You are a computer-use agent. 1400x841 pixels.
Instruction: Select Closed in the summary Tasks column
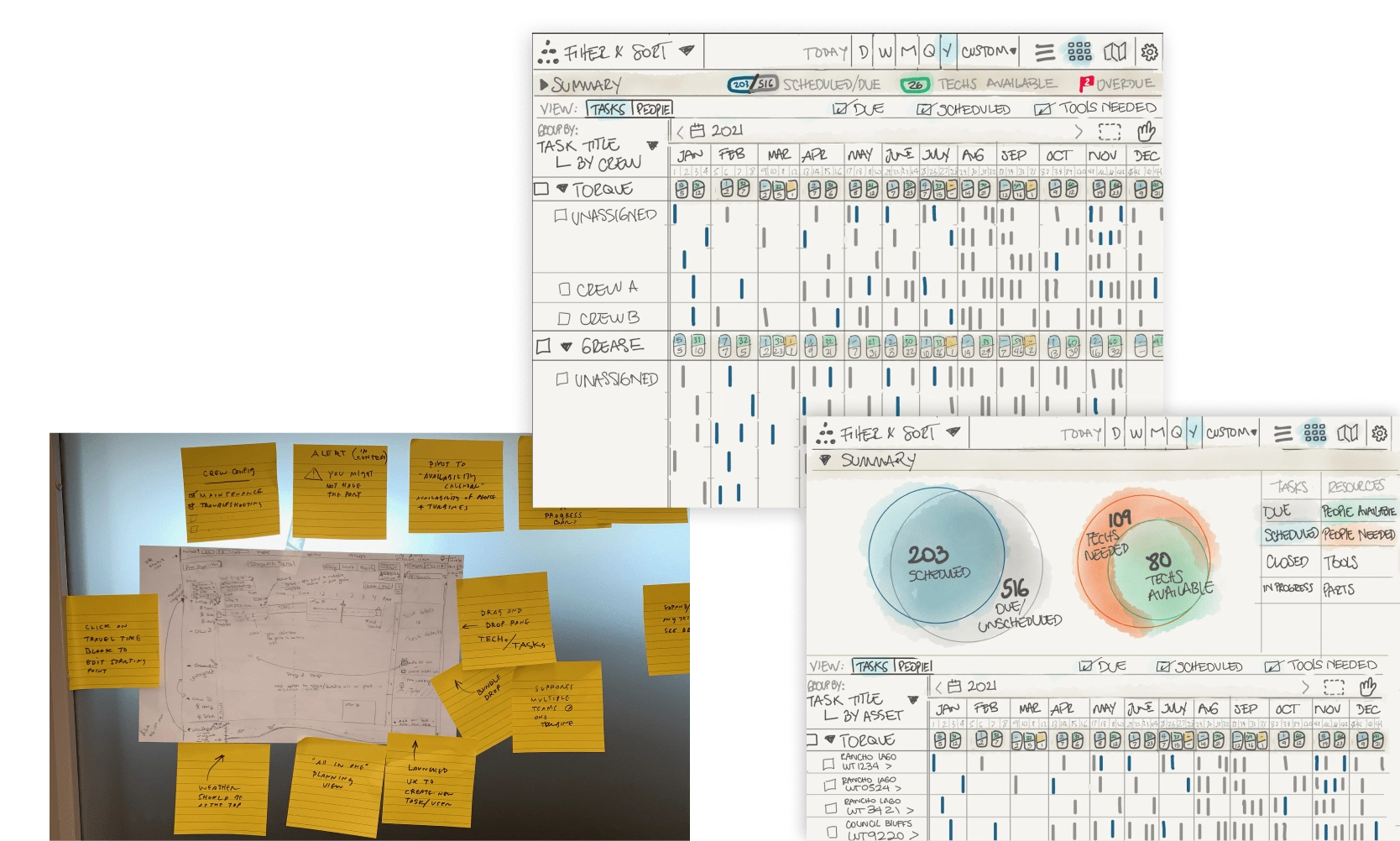pos(1287,562)
